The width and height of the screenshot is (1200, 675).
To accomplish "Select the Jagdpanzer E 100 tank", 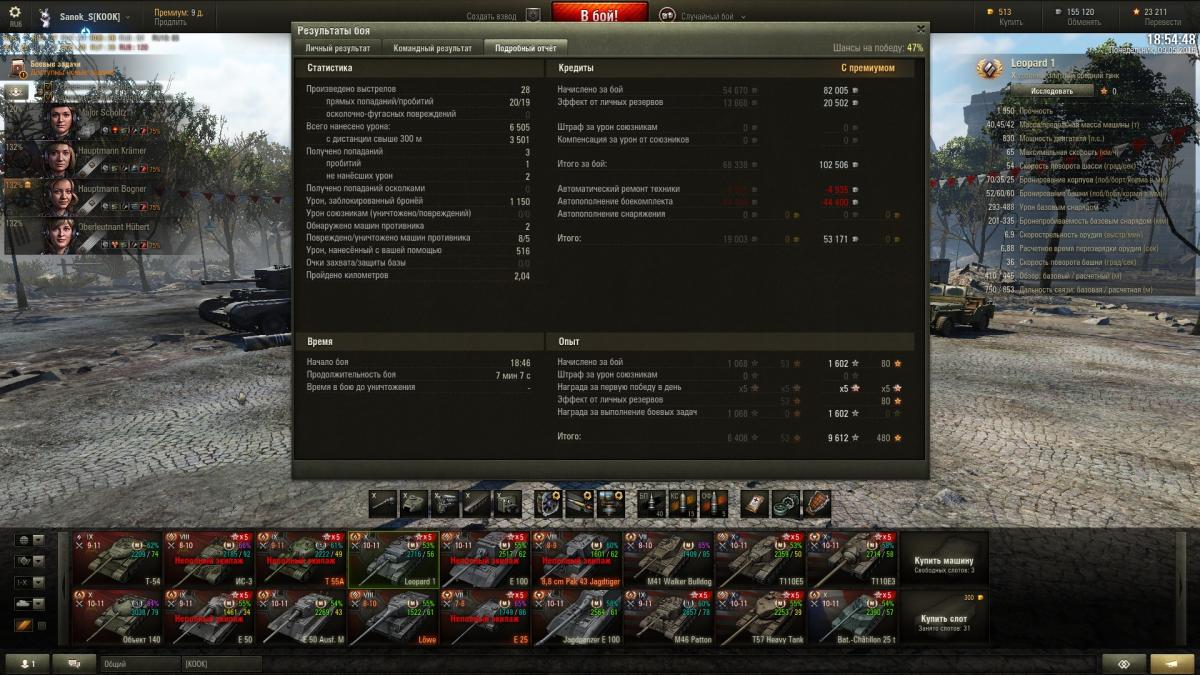I will pyautogui.click(x=577, y=617).
